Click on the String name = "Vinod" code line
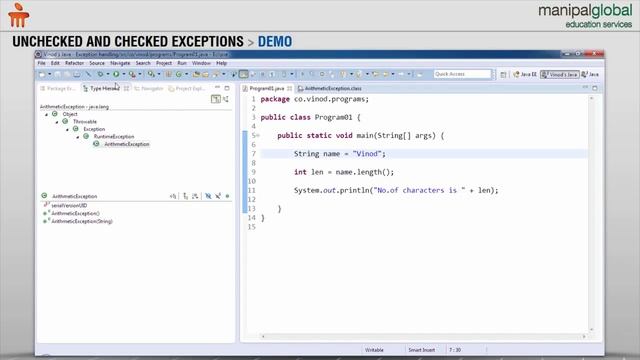 click(x=340, y=154)
